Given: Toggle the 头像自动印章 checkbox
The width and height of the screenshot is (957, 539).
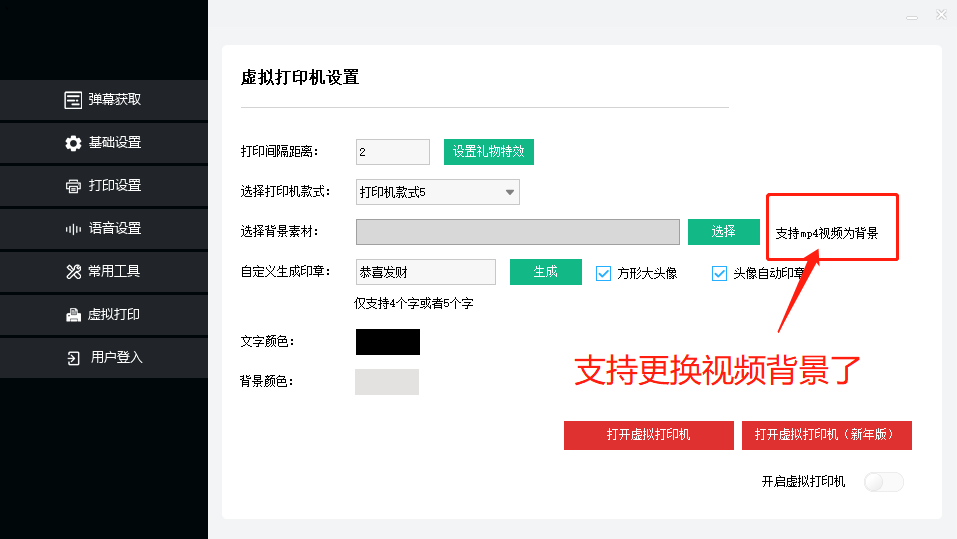Looking at the screenshot, I should point(719,273).
